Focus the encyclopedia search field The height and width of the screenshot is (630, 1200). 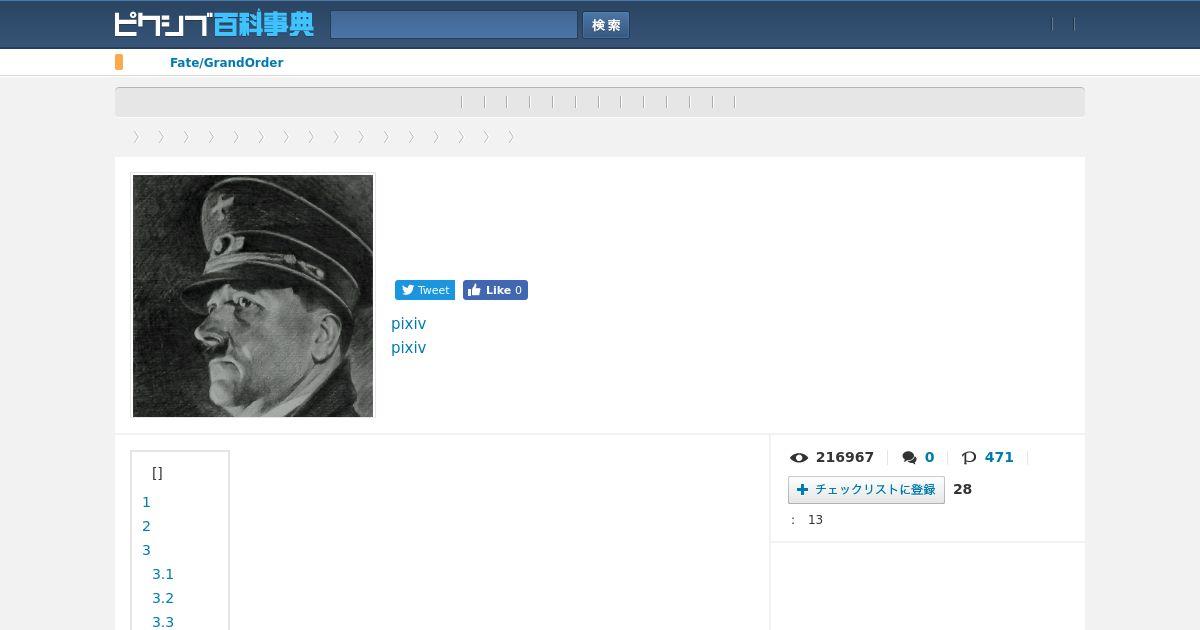(454, 25)
